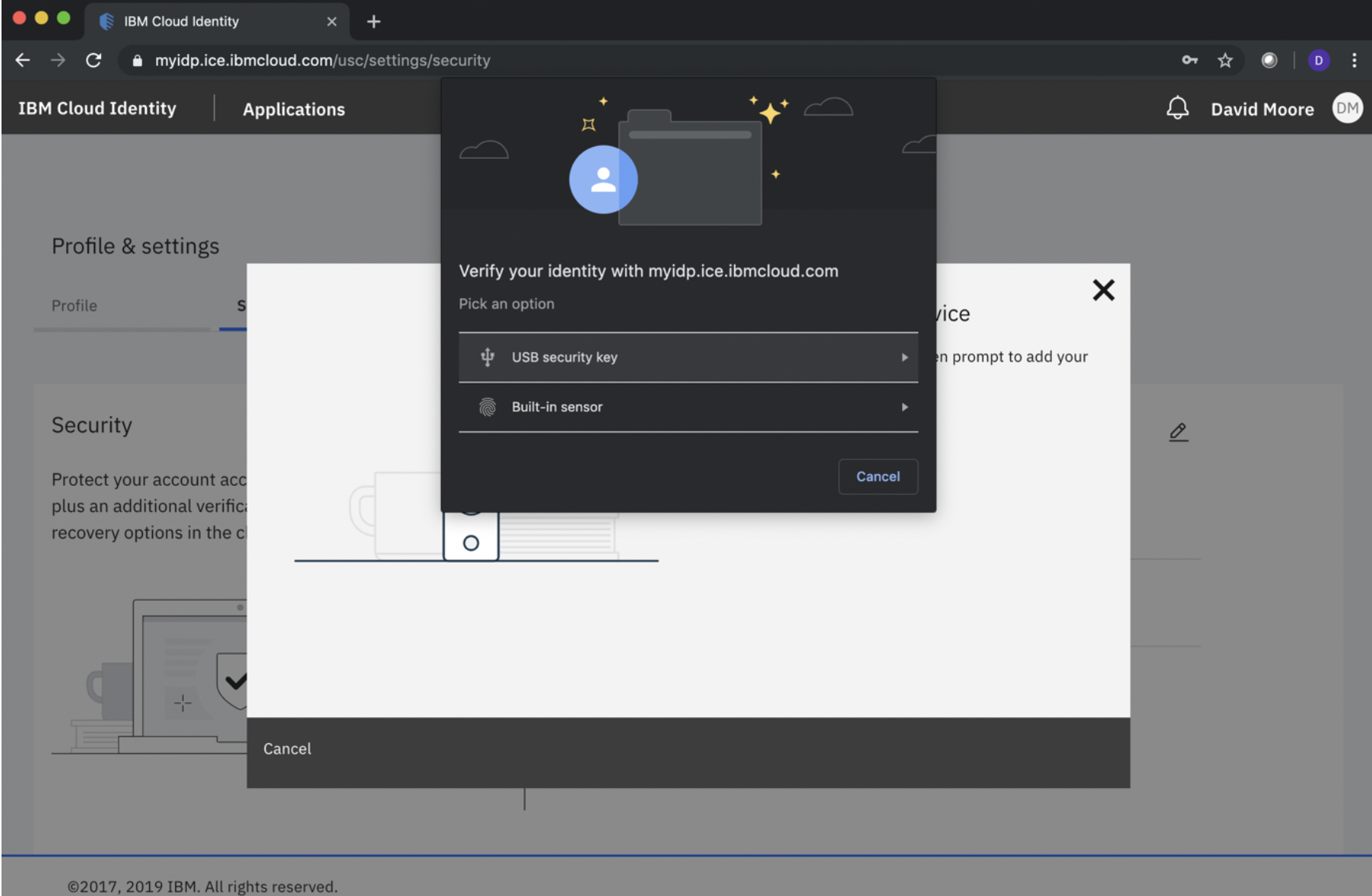Go forward using the browser forward arrow
The width and height of the screenshot is (1372, 896).
[58, 60]
